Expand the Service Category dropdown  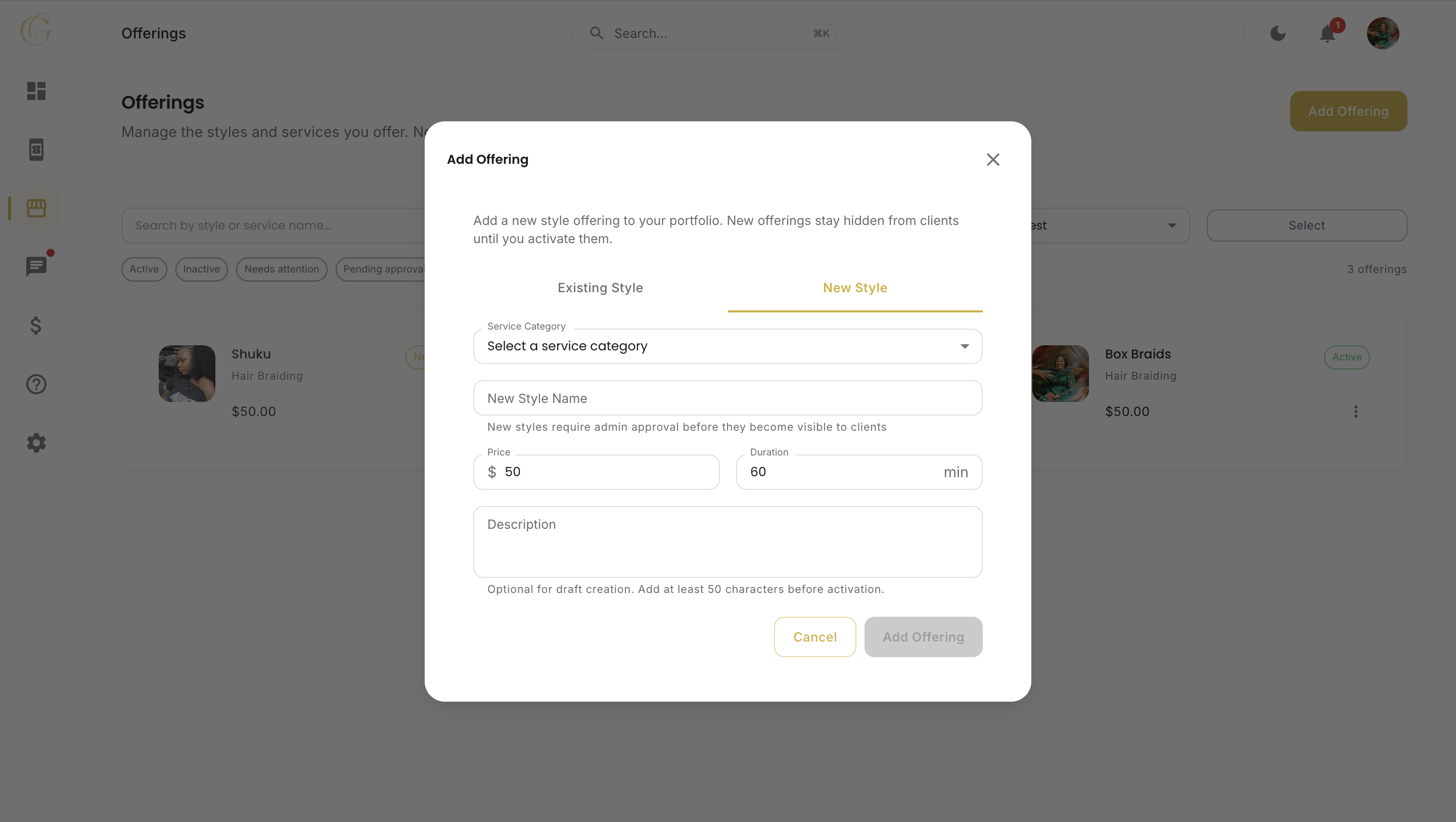tap(727, 346)
